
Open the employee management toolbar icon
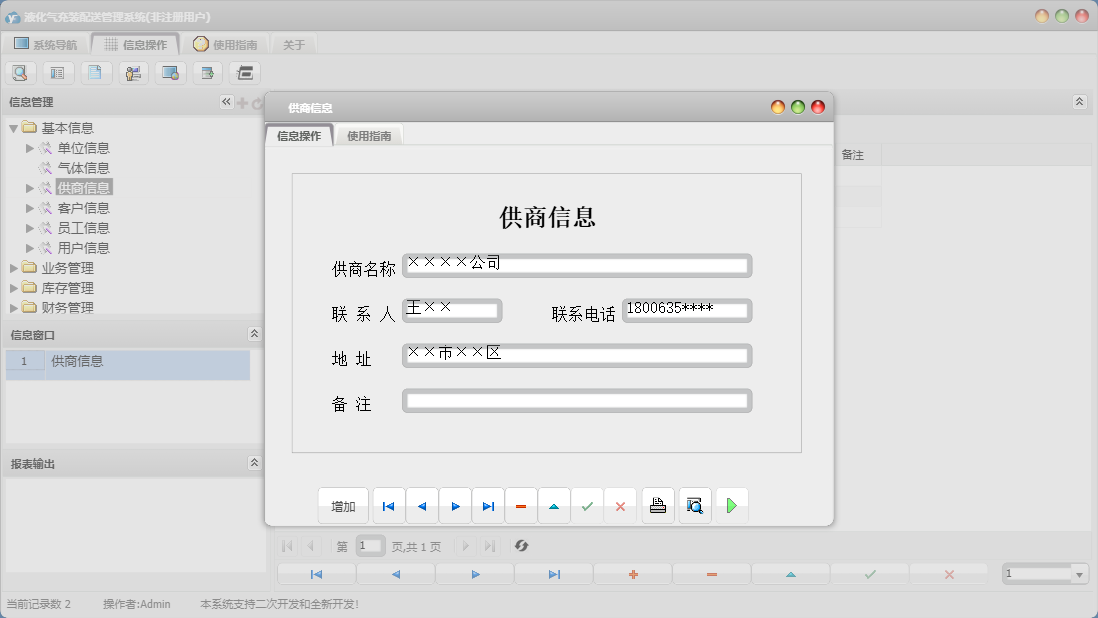coord(133,72)
